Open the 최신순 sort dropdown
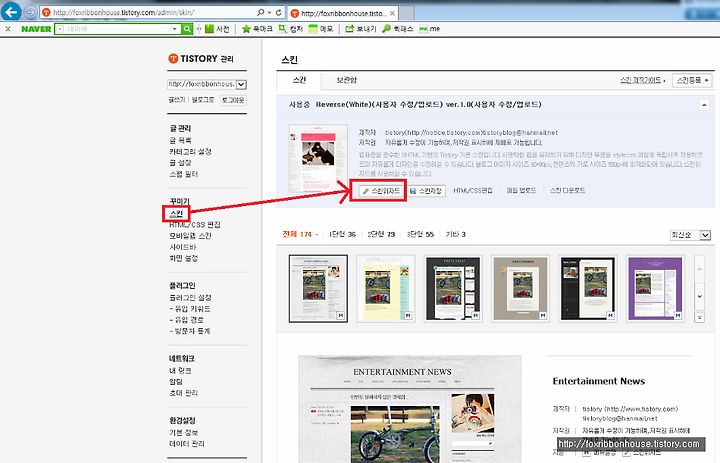This screenshot has height=463, width=720. [x=690, y=235]
